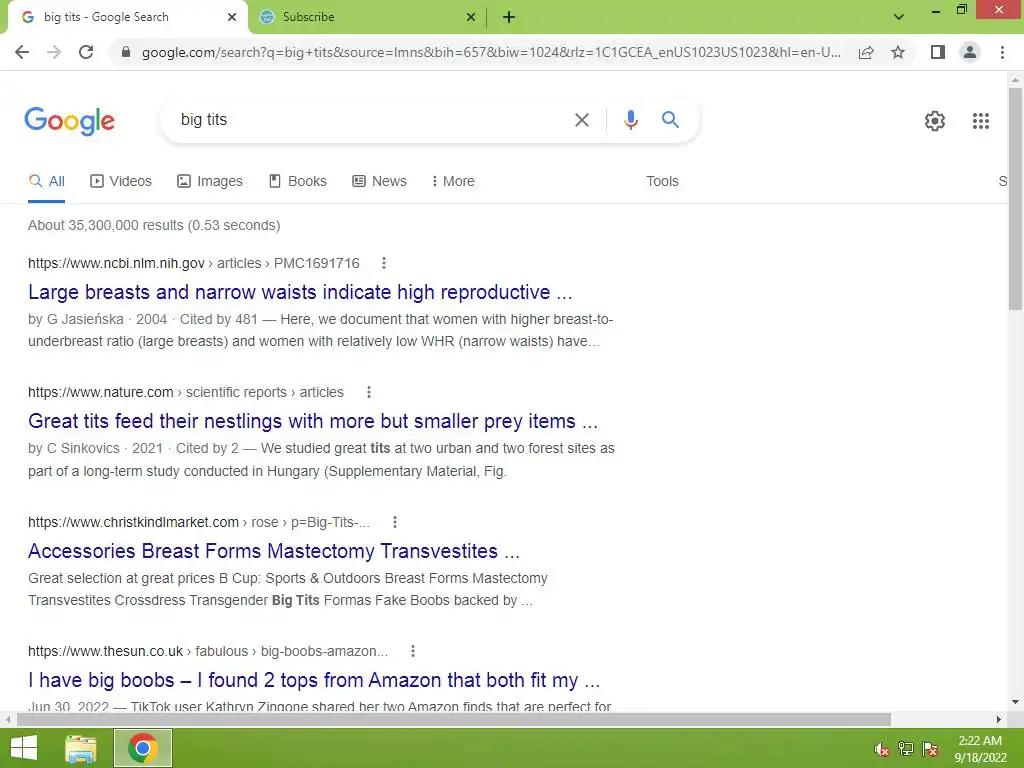The height and width of the screenshot is (768, 1024).
Task: Open the nature.com result options menu
Action: pyautogui.click(x=369, y=392)
